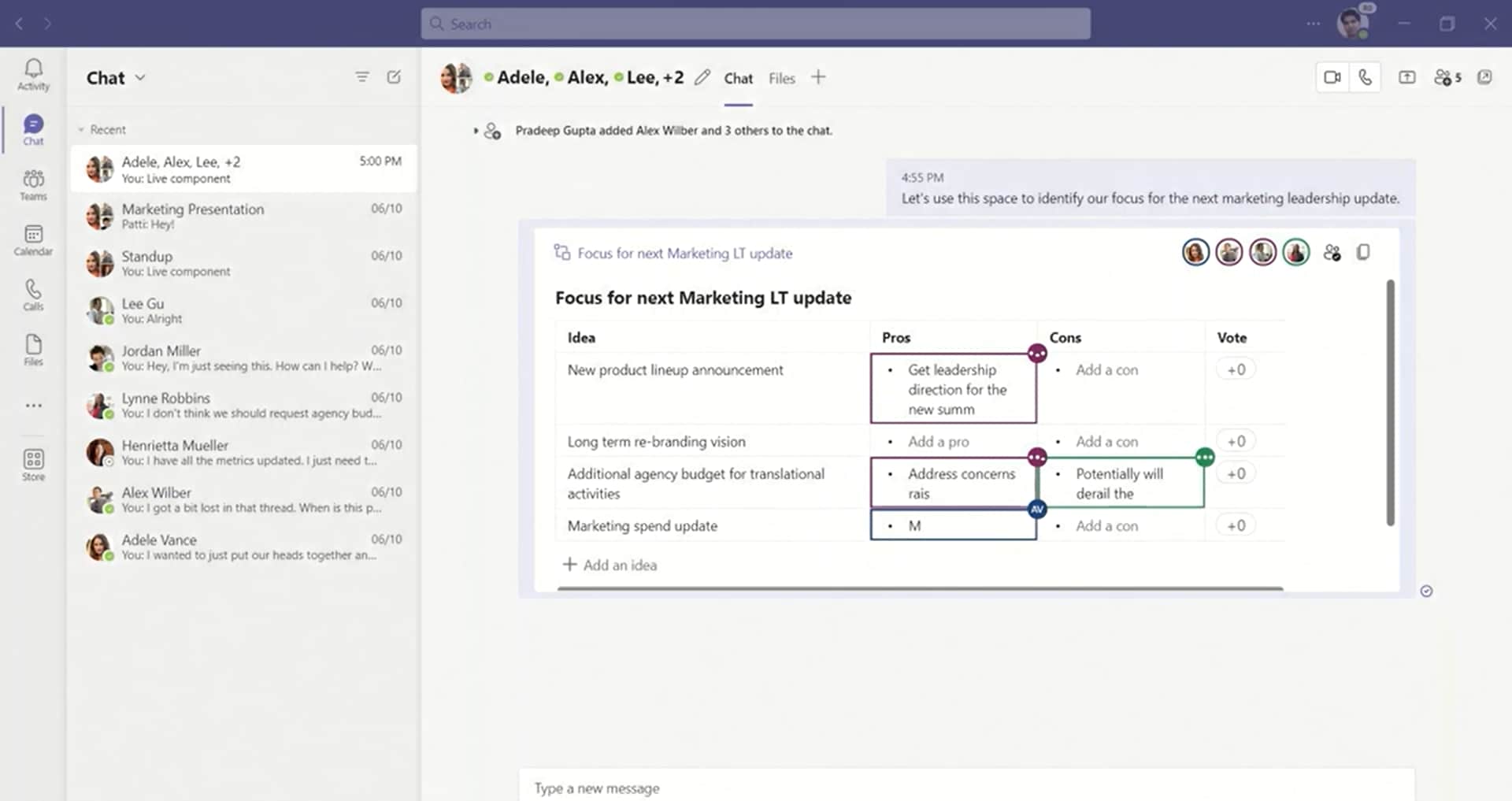
Task: Click the Type a new message field
Action: click(x=966, y=788)
